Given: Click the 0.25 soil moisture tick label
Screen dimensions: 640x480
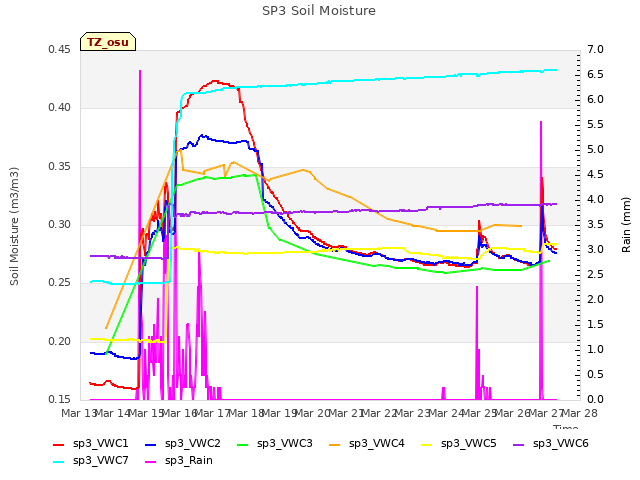Looking at the screenshot, I should click(59, 282).
